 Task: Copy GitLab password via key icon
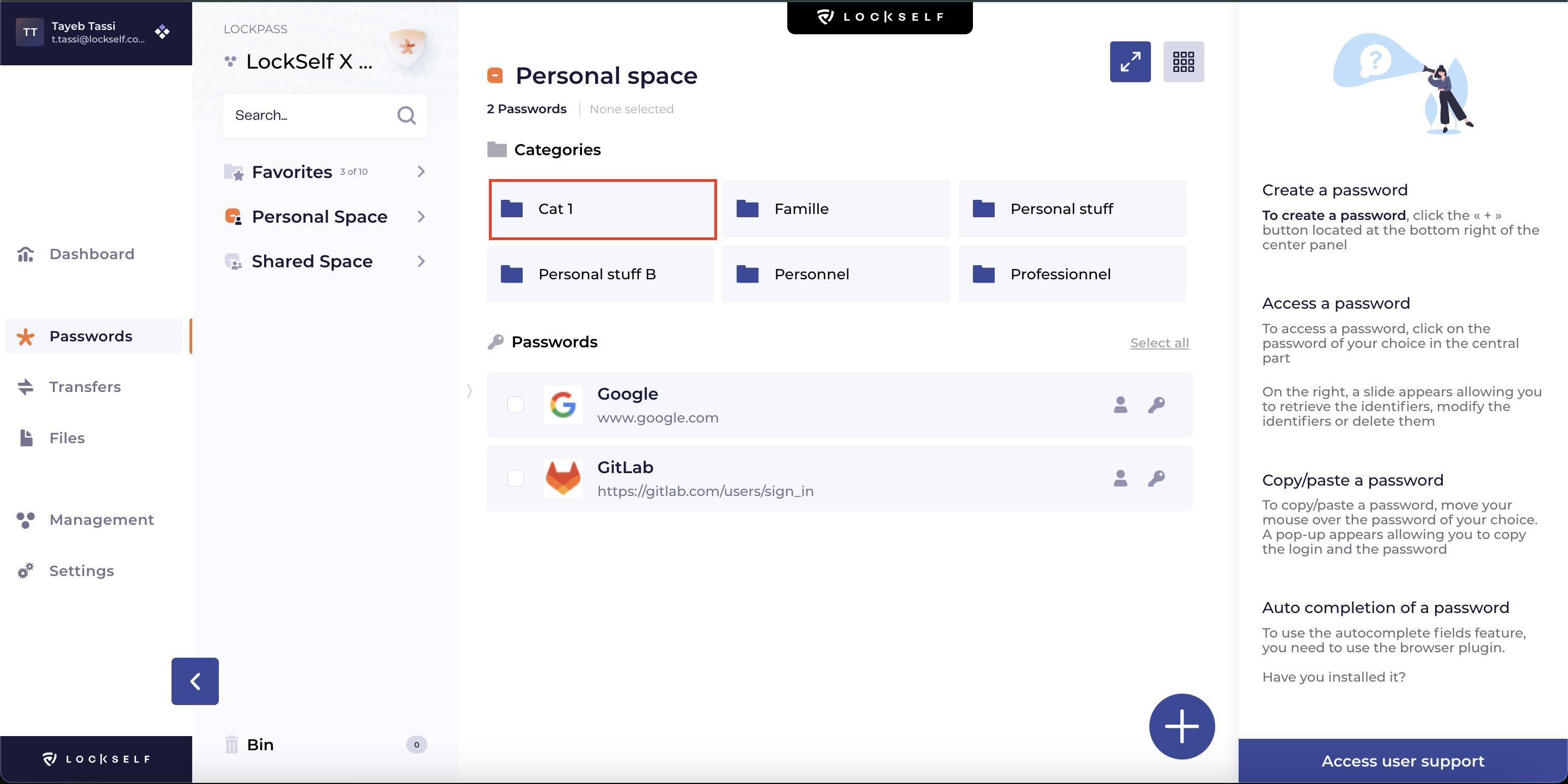[x=1156, y=479]
